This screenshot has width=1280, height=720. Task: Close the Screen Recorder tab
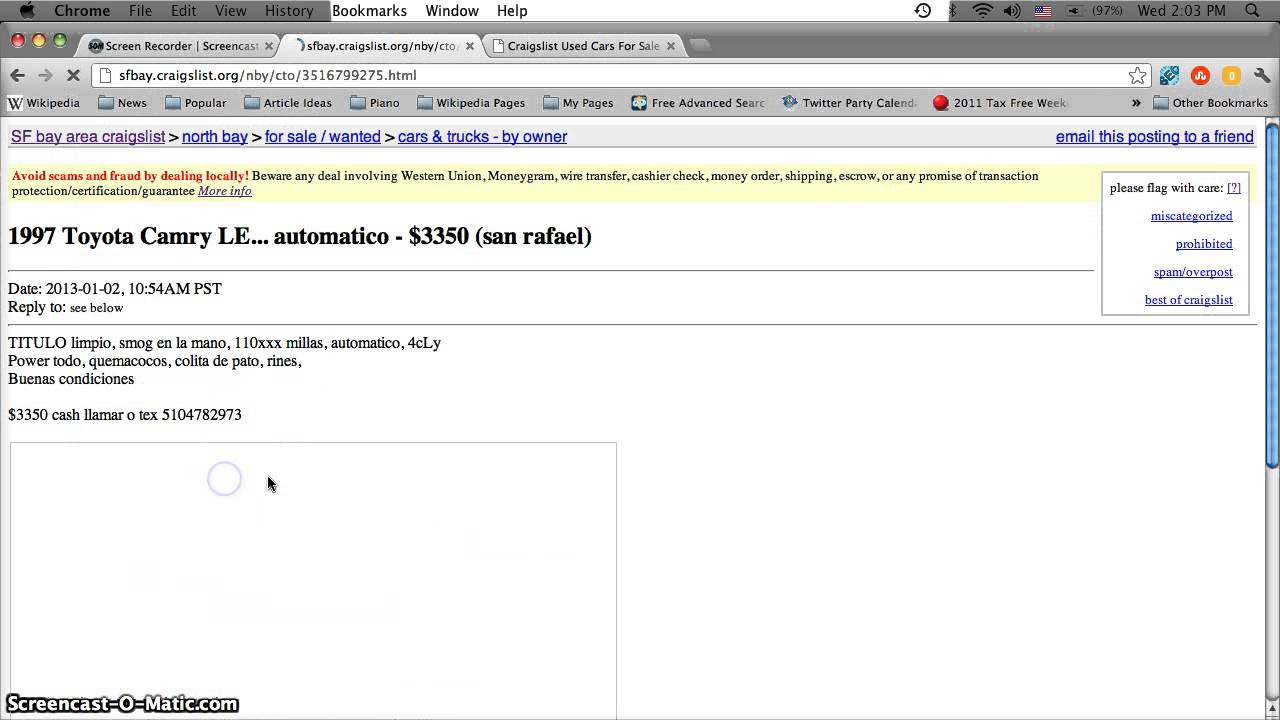pyautogui.click(x=269, y=46)
